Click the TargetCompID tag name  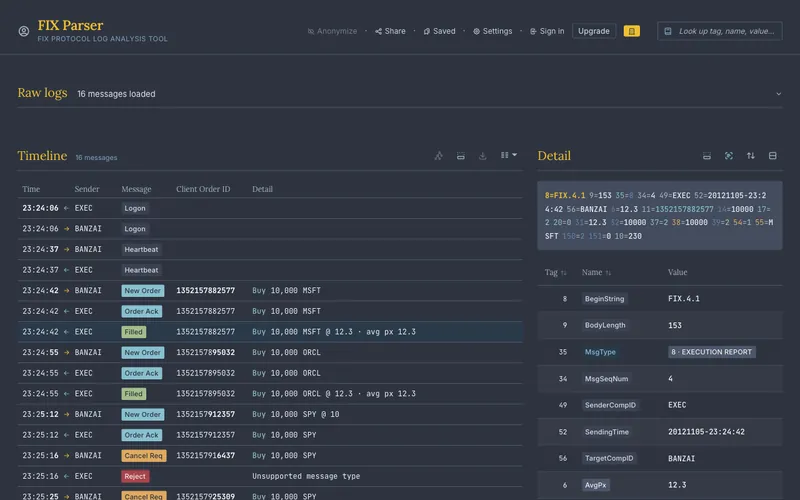pos(609,459)
